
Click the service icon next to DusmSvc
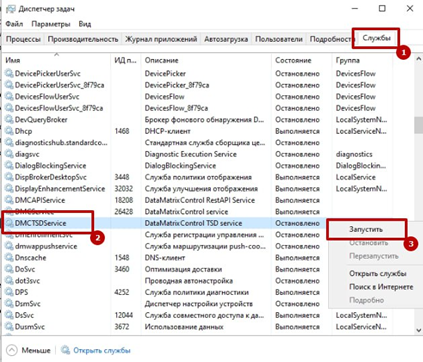click(x=9, y=327)
